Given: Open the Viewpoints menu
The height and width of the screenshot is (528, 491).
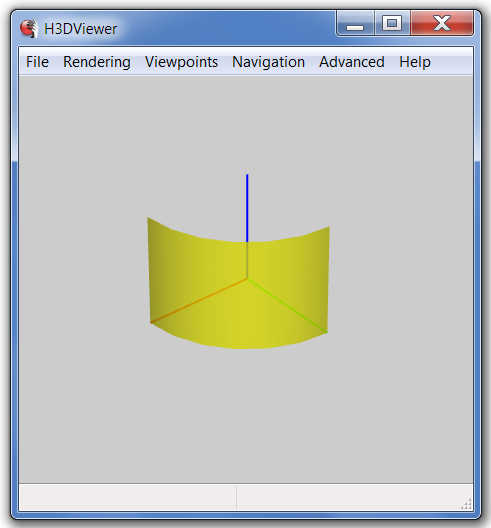Looking at the screenshot, I should click(181, 62).
